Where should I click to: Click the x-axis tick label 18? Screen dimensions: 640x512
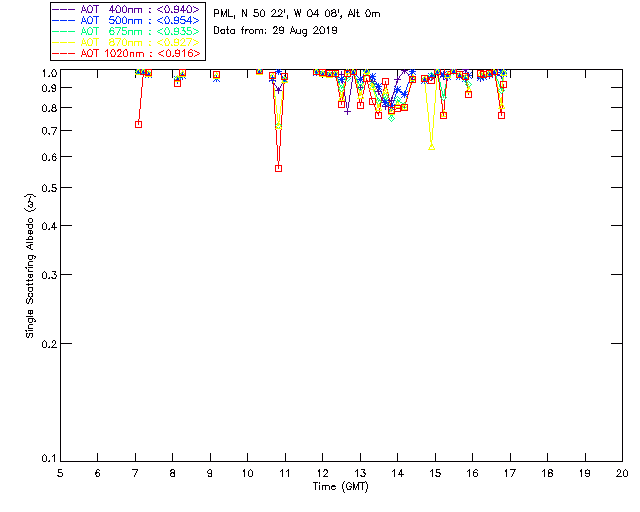(548, 473)
